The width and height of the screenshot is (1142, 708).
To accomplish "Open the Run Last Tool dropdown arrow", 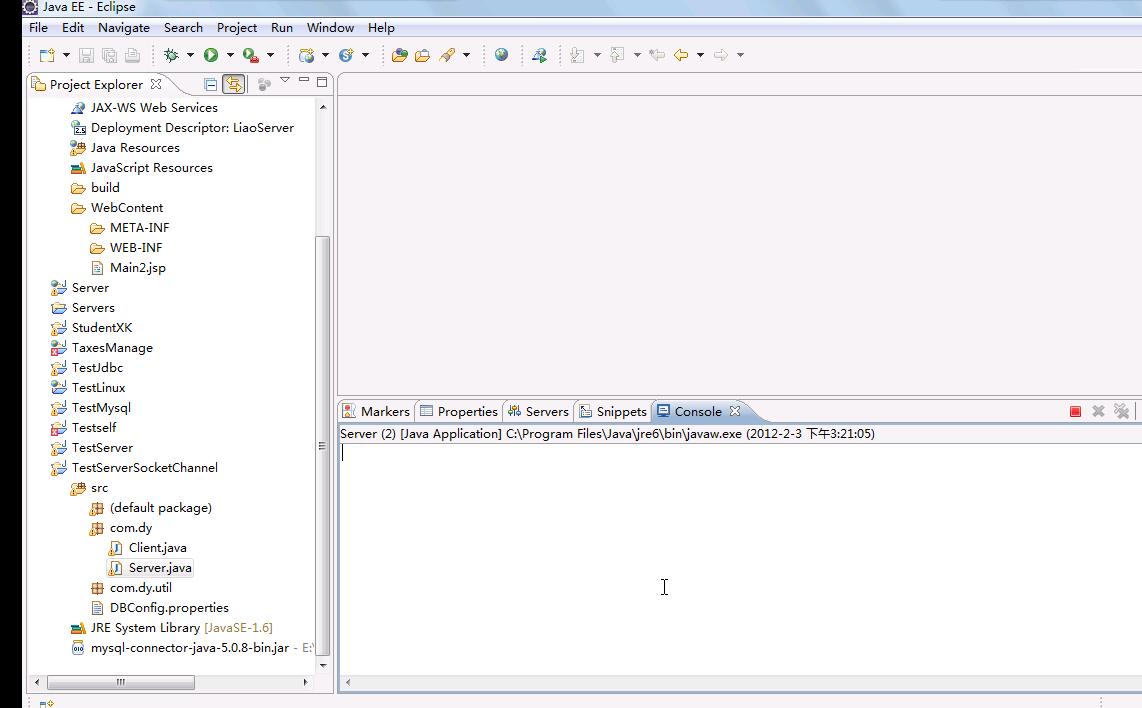I will [270, 55].
